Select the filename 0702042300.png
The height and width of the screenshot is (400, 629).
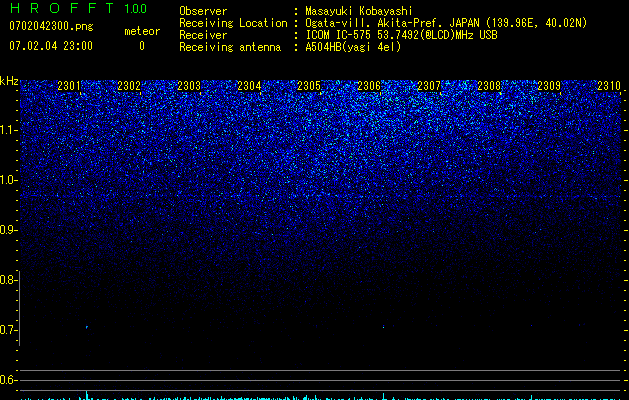coord(51,27)
